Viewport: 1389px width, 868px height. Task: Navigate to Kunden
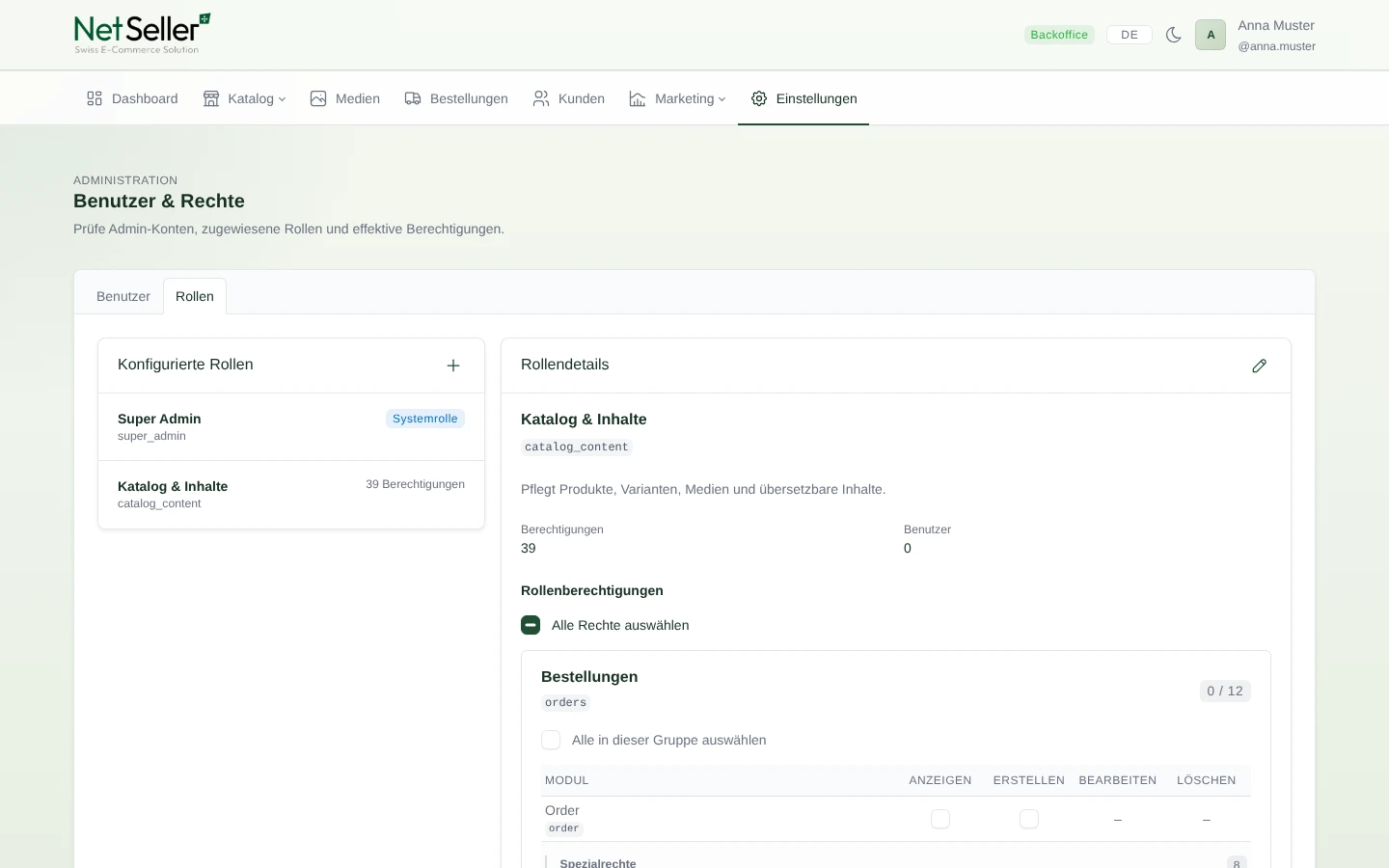[x=569, y=98]
